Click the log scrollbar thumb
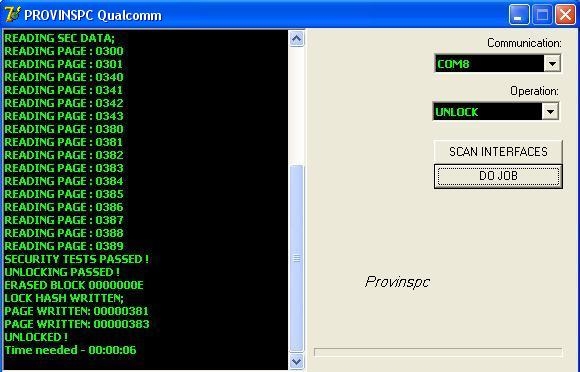The width and height of the screenshot is (580, 372). point(296,258)
